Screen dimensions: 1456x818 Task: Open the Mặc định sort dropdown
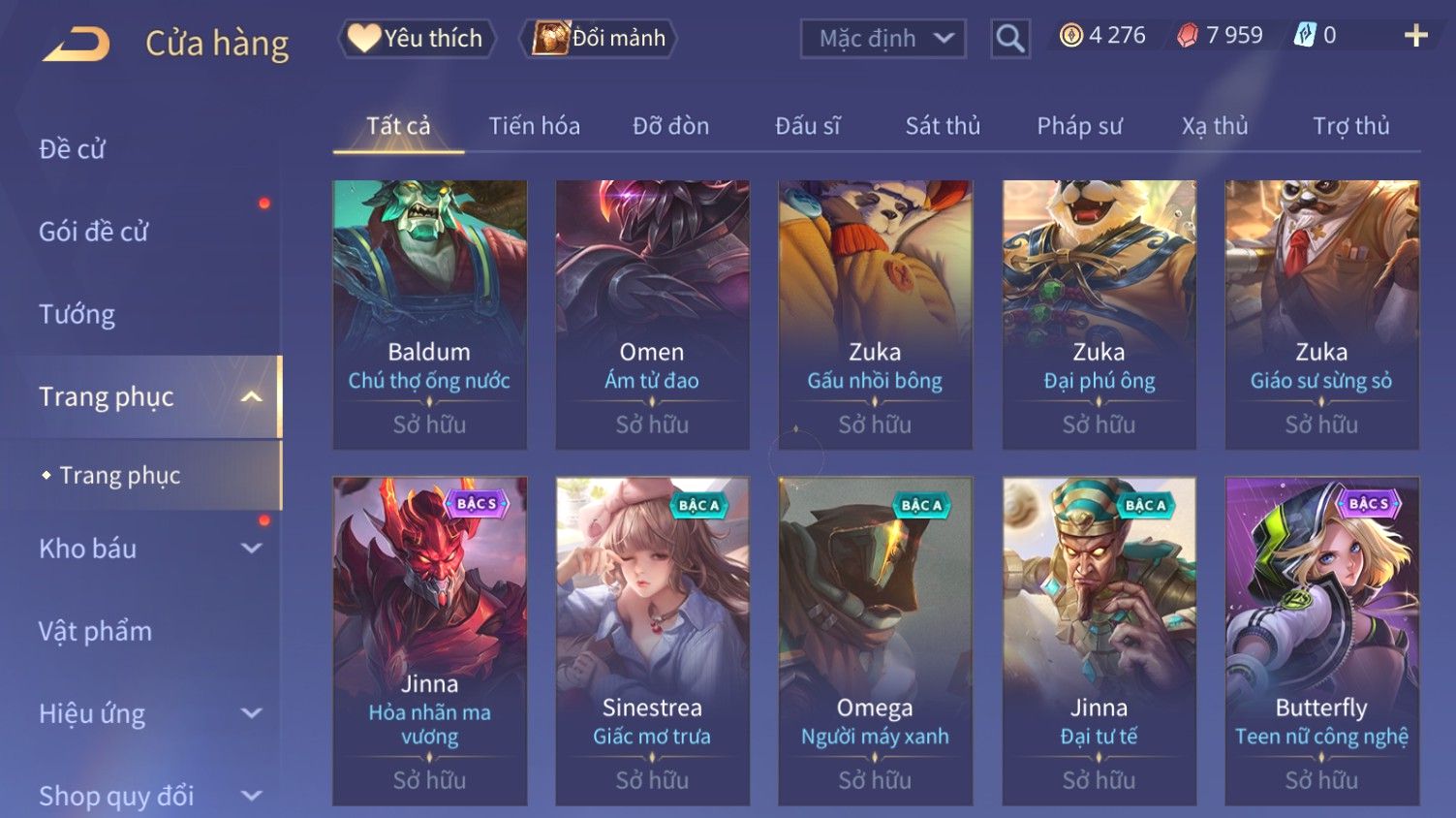(x=883, y=39)
